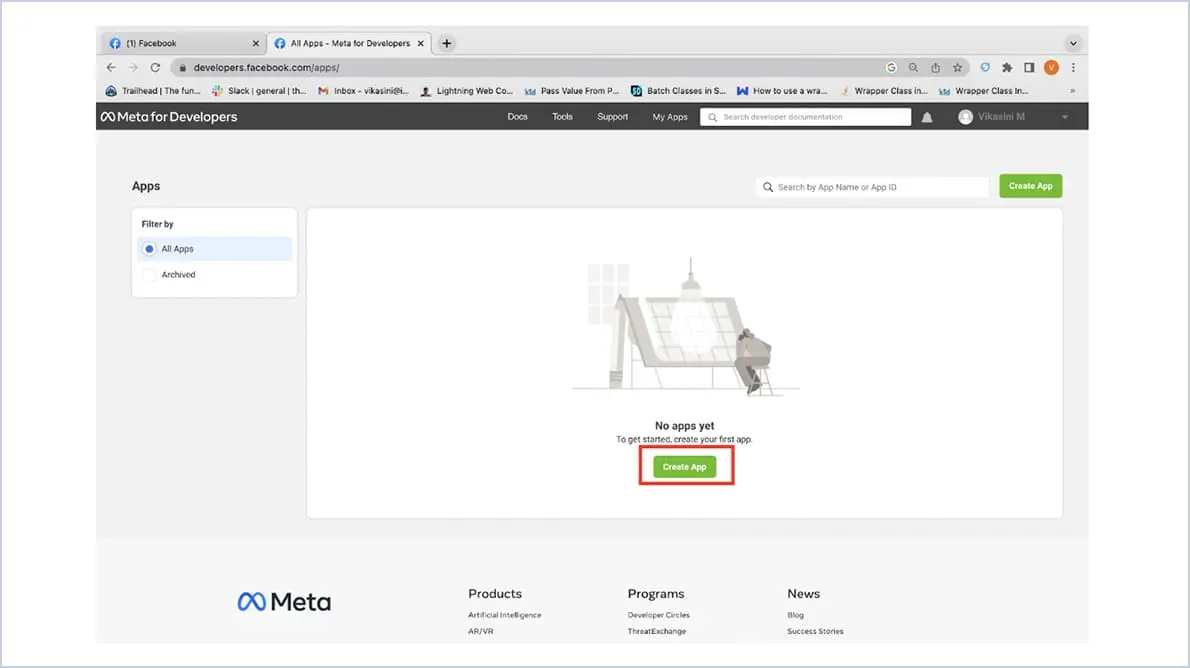Open the Artificial Intelligence footer link
1190x668 pixels.
point(505,615)
